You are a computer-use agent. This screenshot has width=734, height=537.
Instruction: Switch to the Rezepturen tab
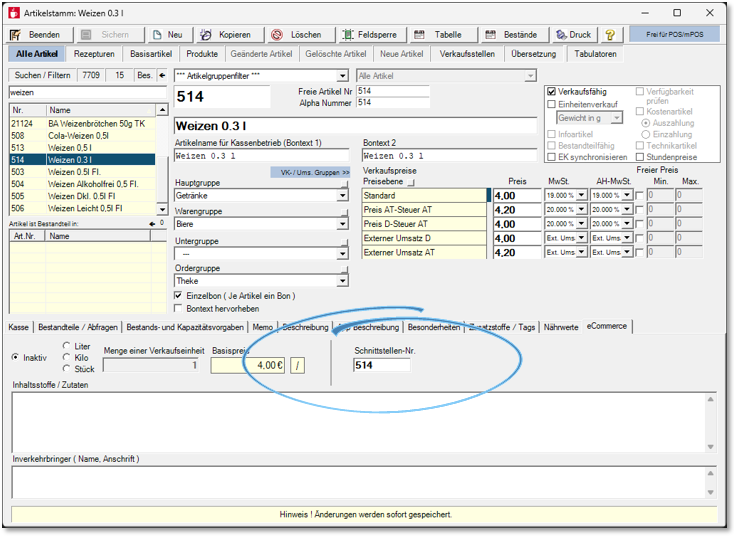[94, 54]
